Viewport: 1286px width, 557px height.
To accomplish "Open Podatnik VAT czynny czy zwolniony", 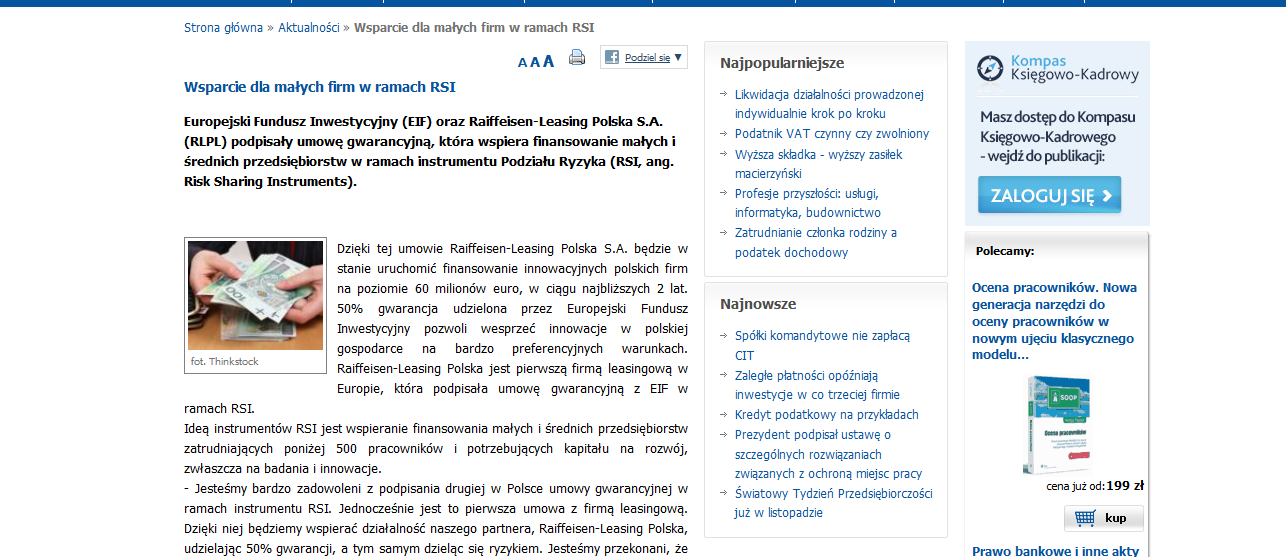I will point(832,134).
